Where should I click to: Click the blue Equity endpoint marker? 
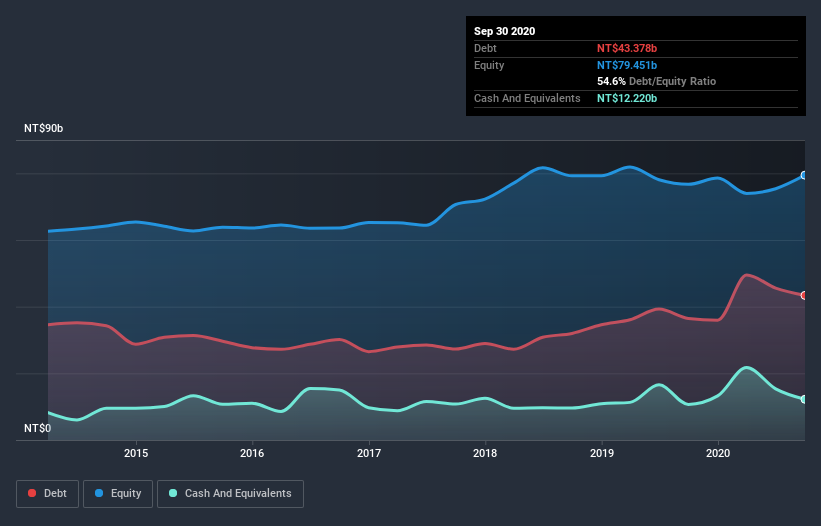pos(804,175)
